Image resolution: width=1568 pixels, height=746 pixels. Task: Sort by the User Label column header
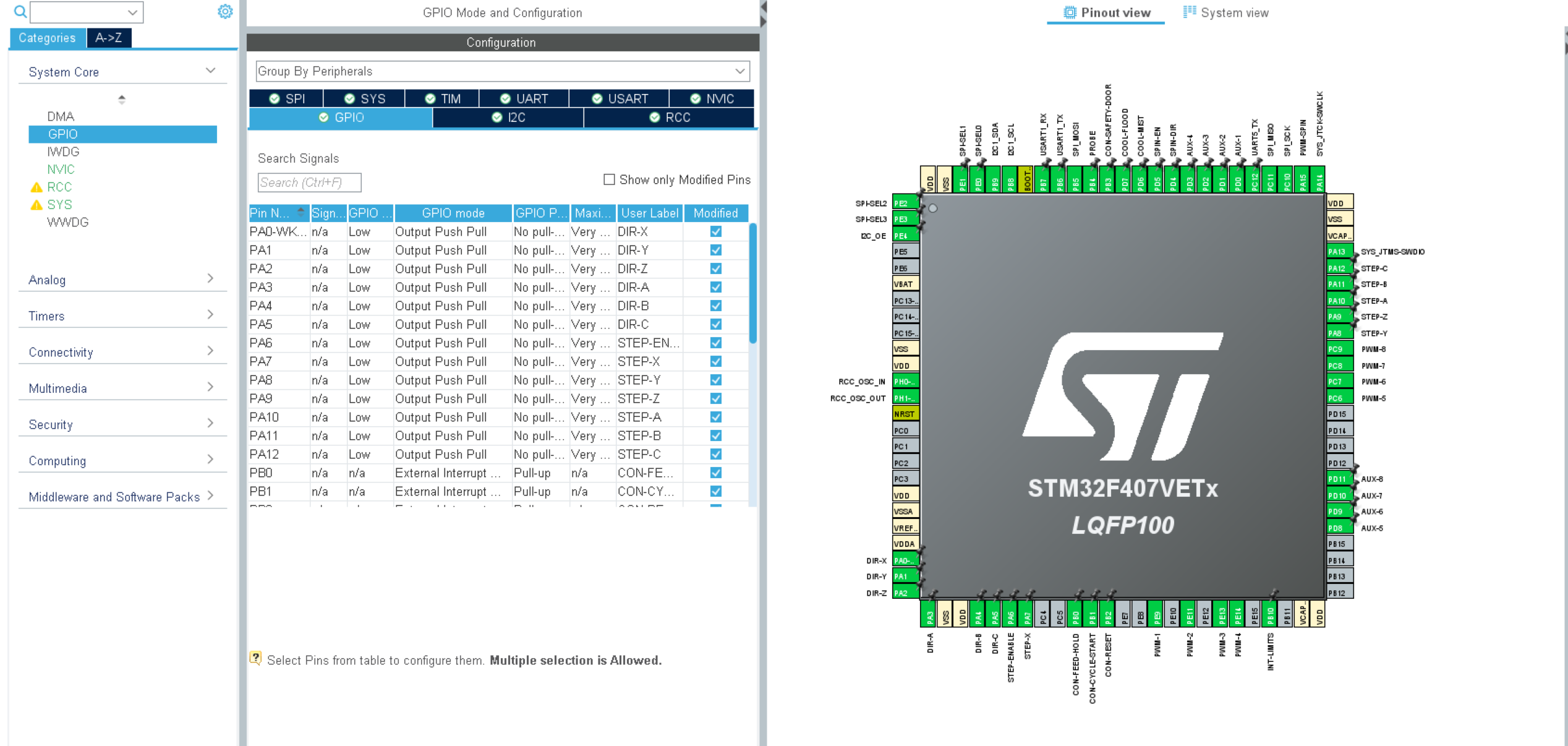pyautogui.click(x=649, y=213)
